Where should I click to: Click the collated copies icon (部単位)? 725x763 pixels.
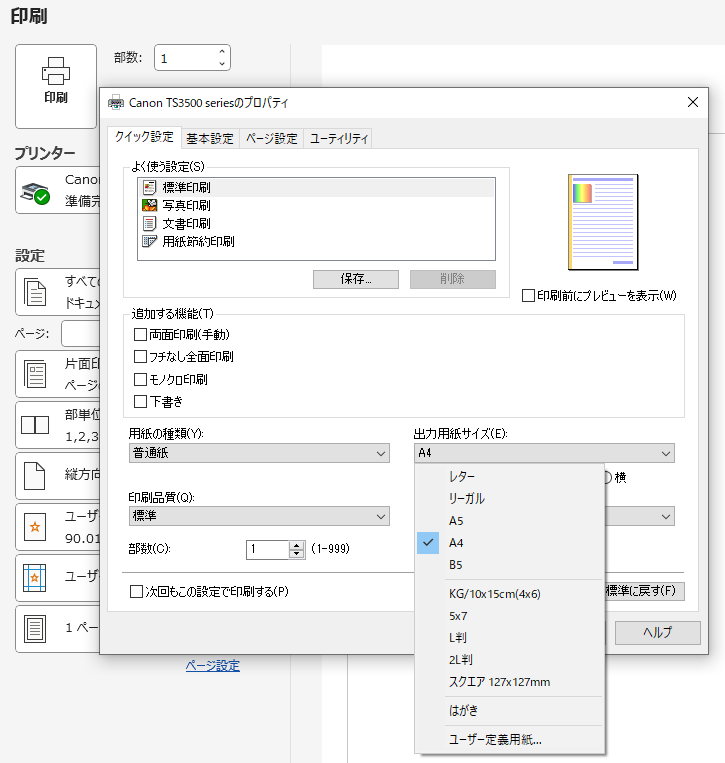(x=35, y=425)
